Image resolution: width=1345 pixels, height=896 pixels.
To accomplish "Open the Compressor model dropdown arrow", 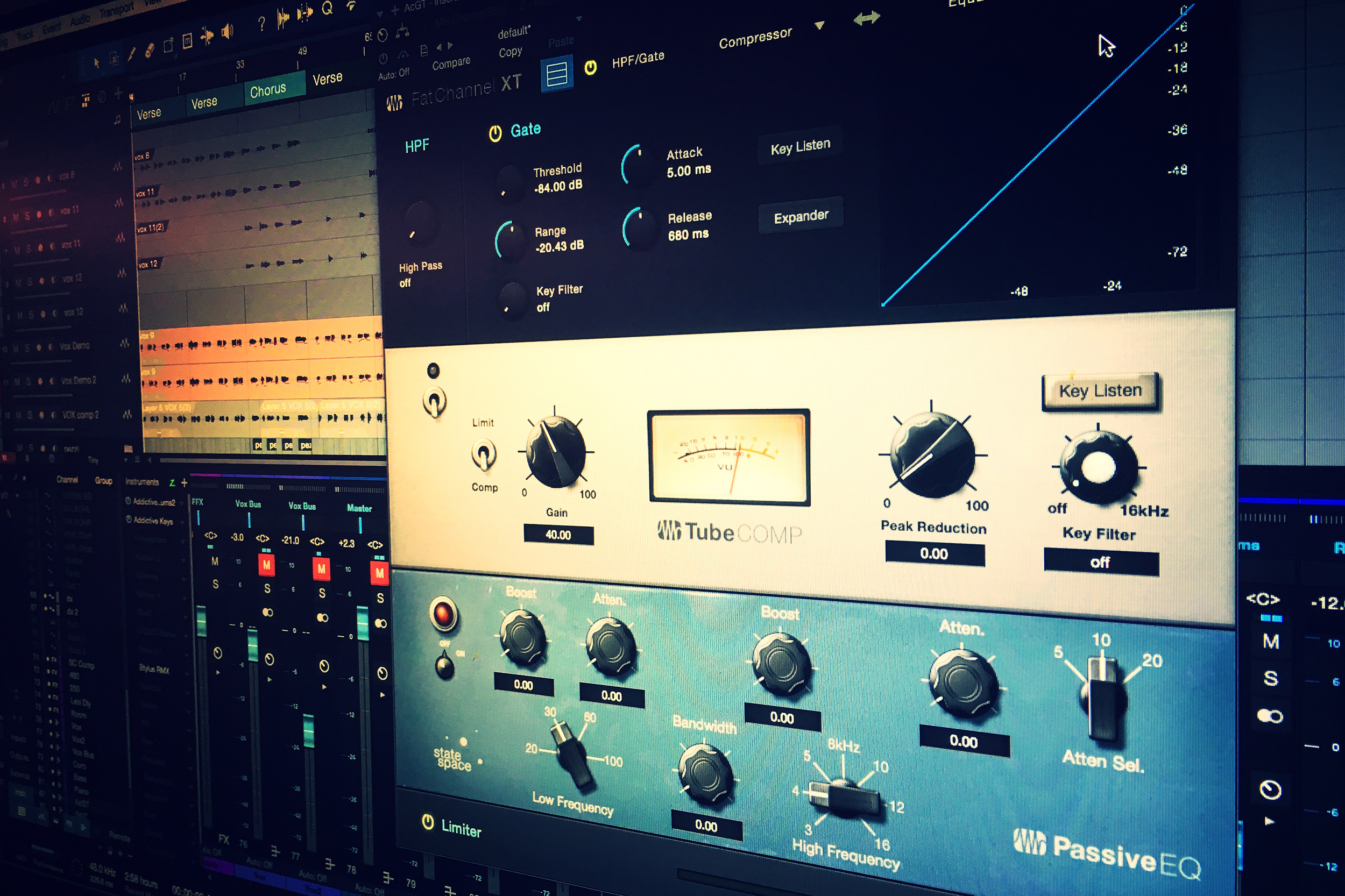I will click(x=820, y=25).
